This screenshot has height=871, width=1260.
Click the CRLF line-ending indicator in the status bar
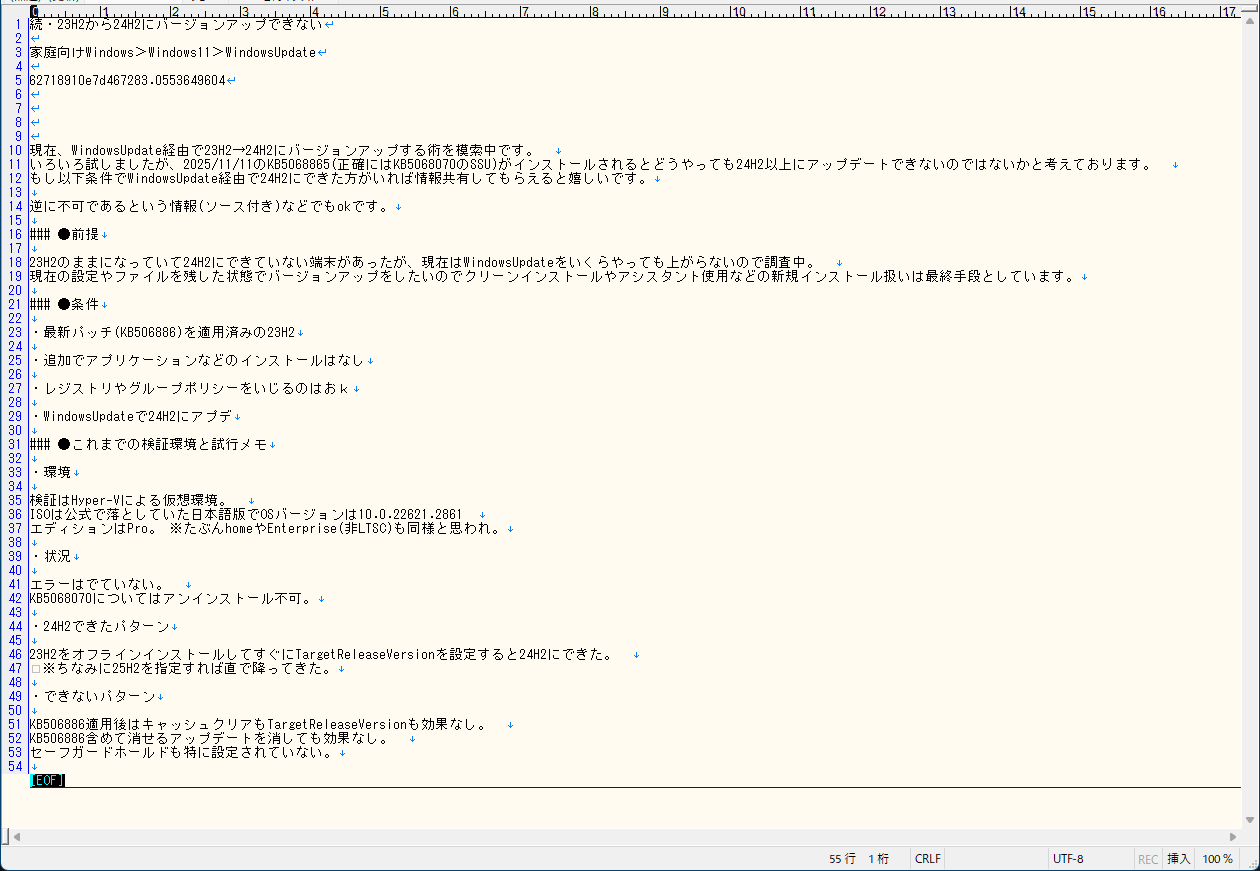tap(927, 858)
